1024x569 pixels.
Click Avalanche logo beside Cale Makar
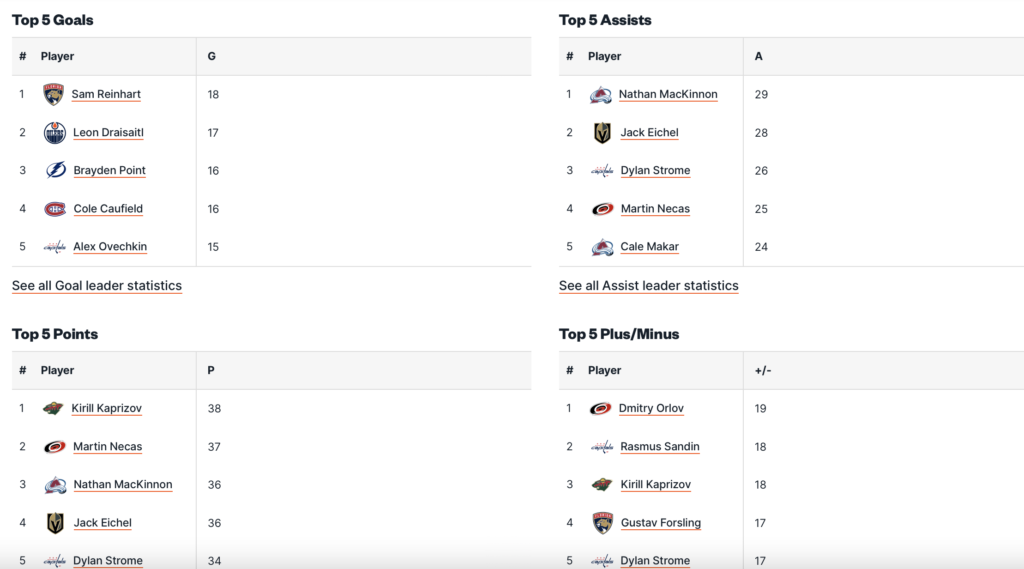coord(602,247)
